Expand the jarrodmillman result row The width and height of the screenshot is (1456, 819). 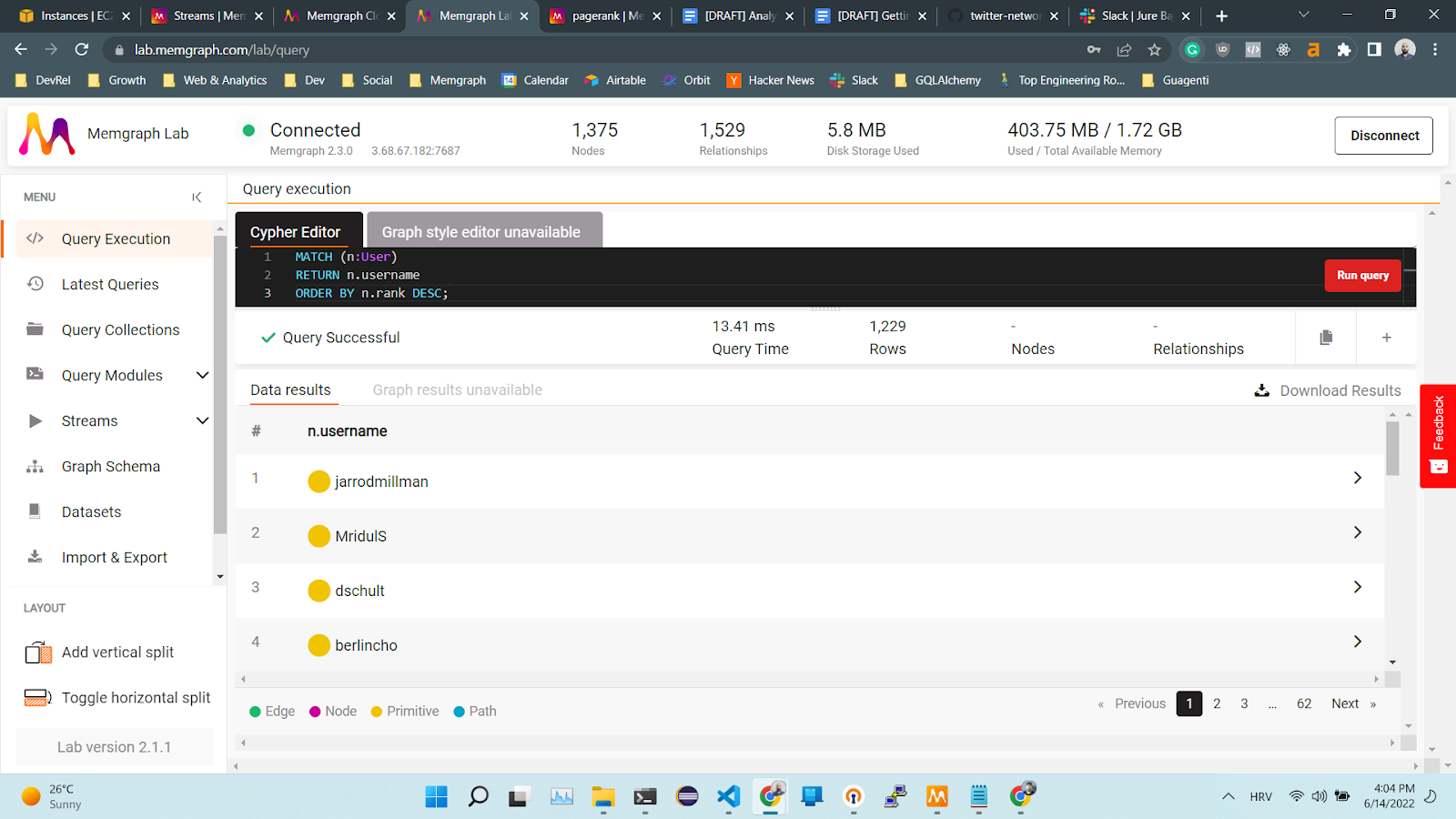(1357, 478)
